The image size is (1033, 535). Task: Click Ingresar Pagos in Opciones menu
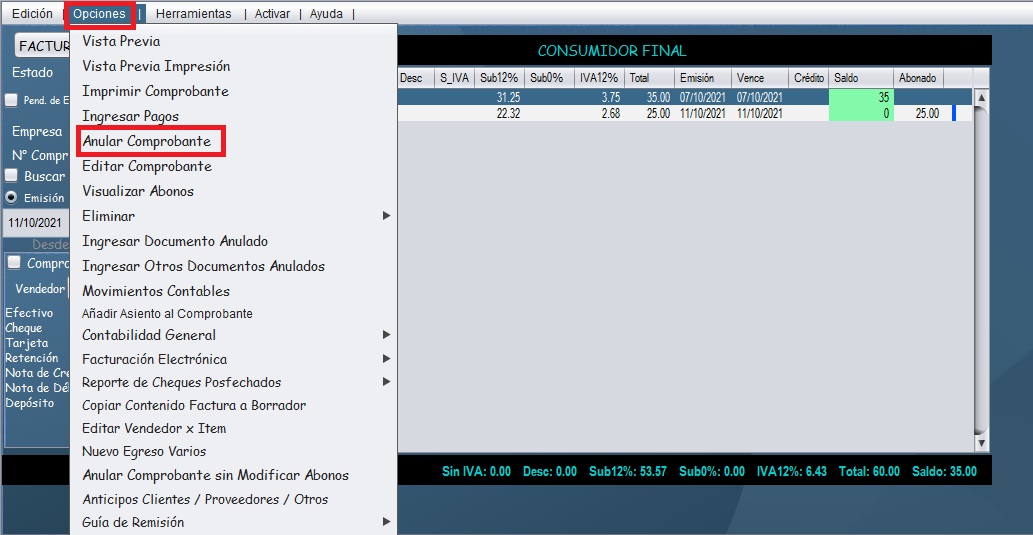(x=131, y=116)
